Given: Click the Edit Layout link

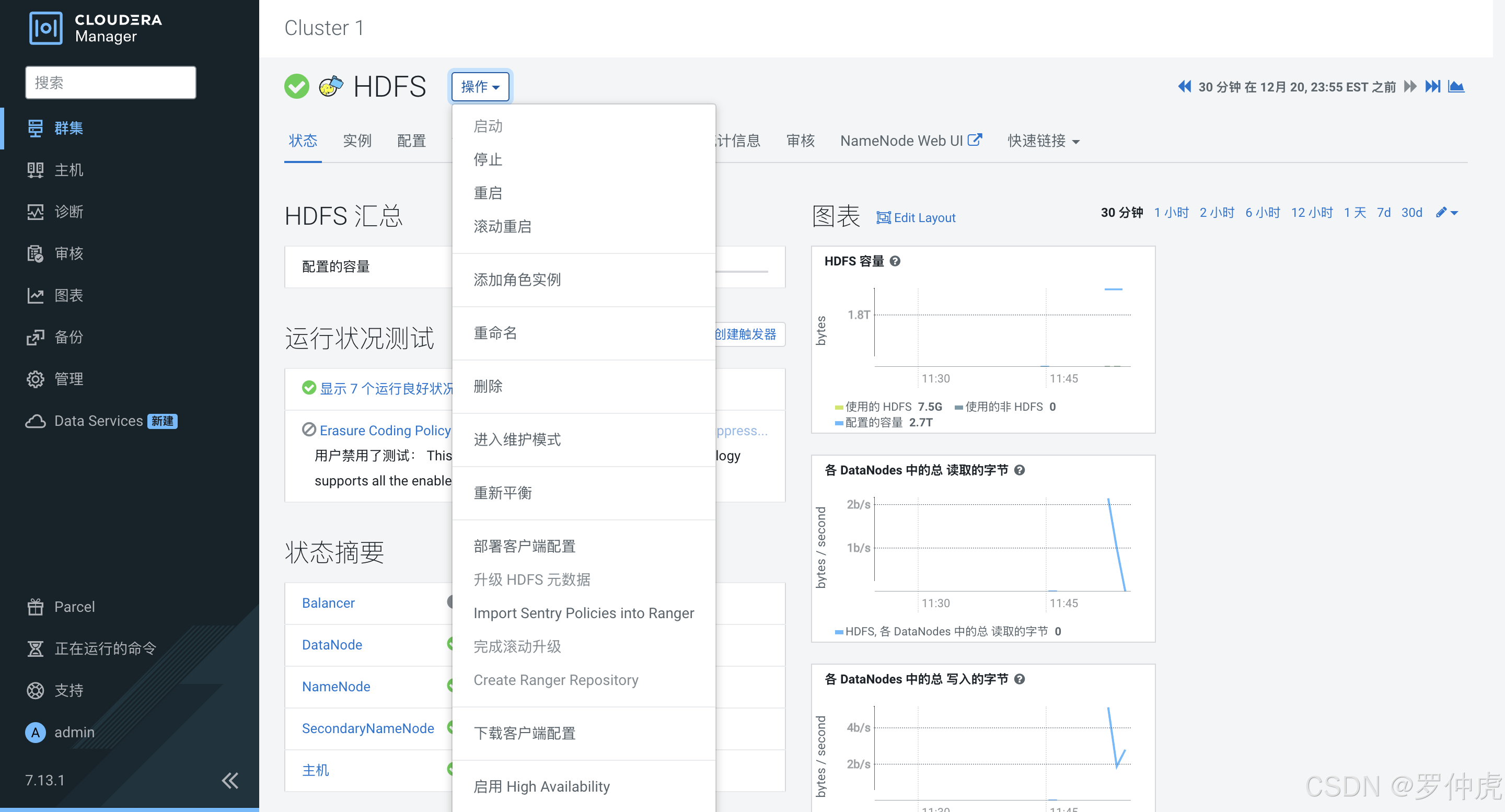Looking at the screenshot, I should point(916,218).
